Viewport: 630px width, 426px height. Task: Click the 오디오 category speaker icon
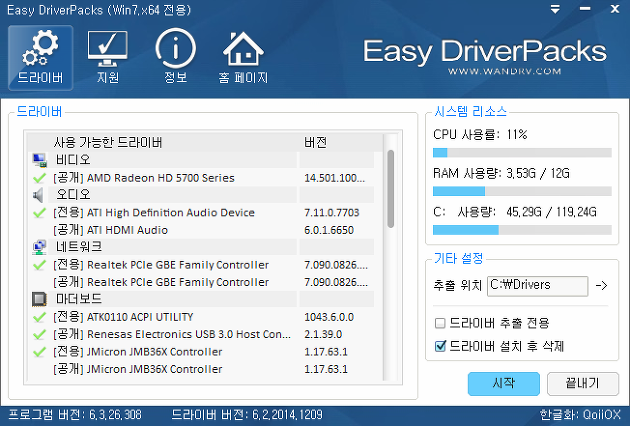pos(38,195)
